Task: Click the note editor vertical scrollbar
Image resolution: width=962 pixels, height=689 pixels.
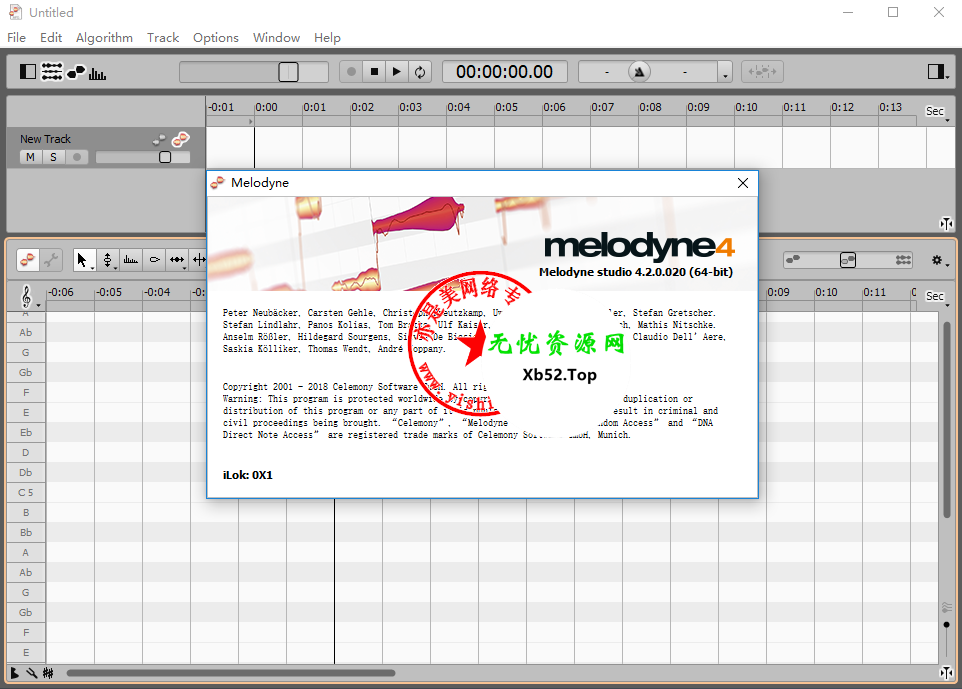Action: click(x=947, y=420)
